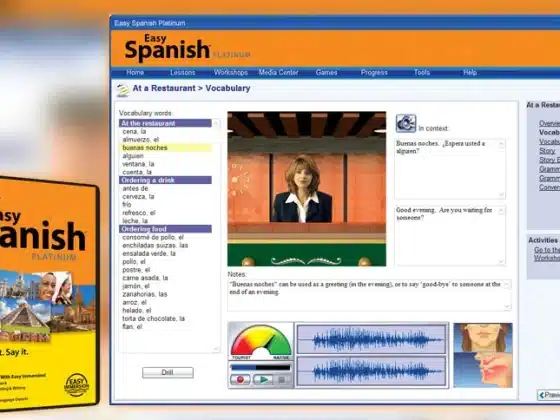Open the Go to the Workshop link

pos(547,254)
